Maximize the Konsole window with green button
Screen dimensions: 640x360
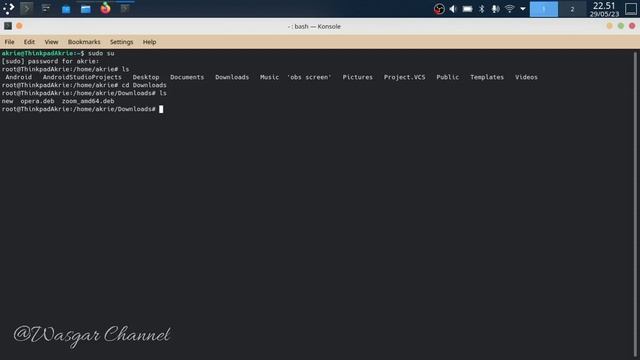pos(621,26)
